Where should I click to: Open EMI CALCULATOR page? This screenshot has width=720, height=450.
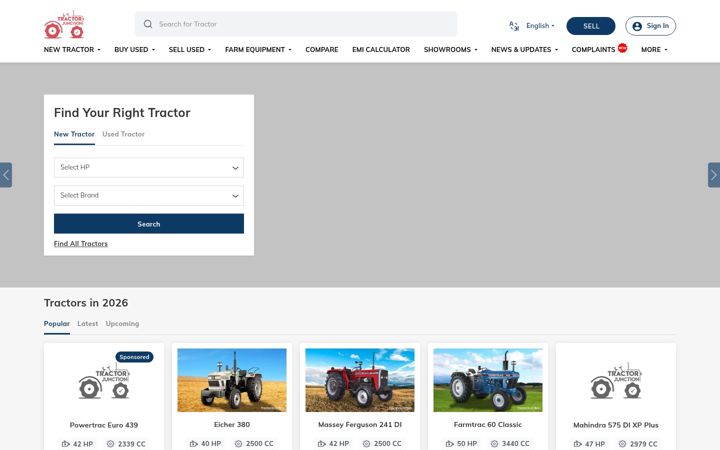pyautogui.click(x=381, y=50)
